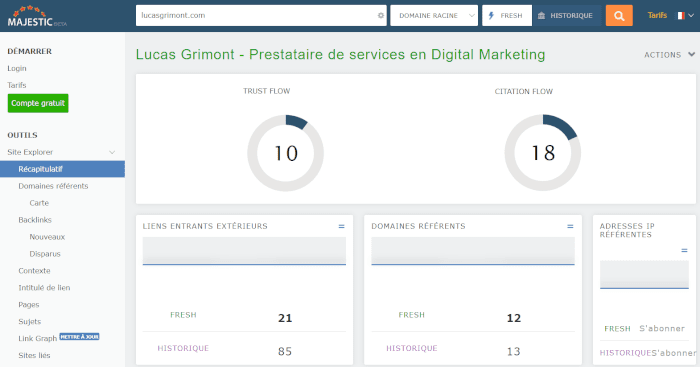Go to Link Graph in sidebar
The height and width of the screenshot is (367, 700).
[x=38, y=338]
